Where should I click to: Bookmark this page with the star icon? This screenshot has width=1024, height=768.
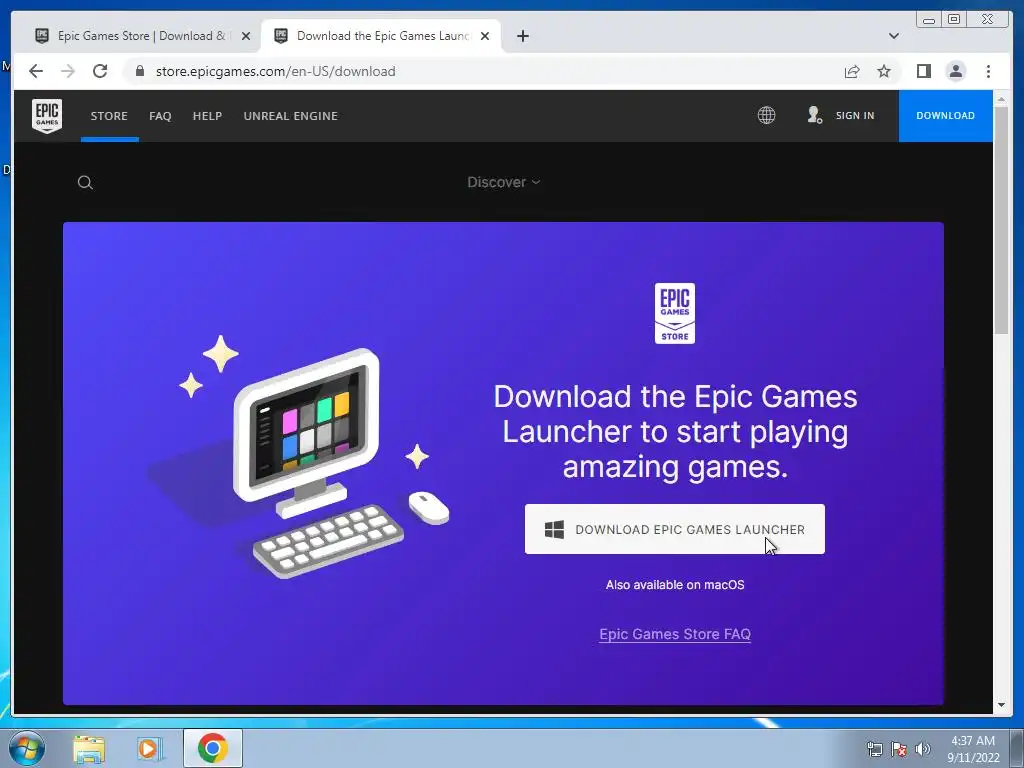(x=884, y=71)
